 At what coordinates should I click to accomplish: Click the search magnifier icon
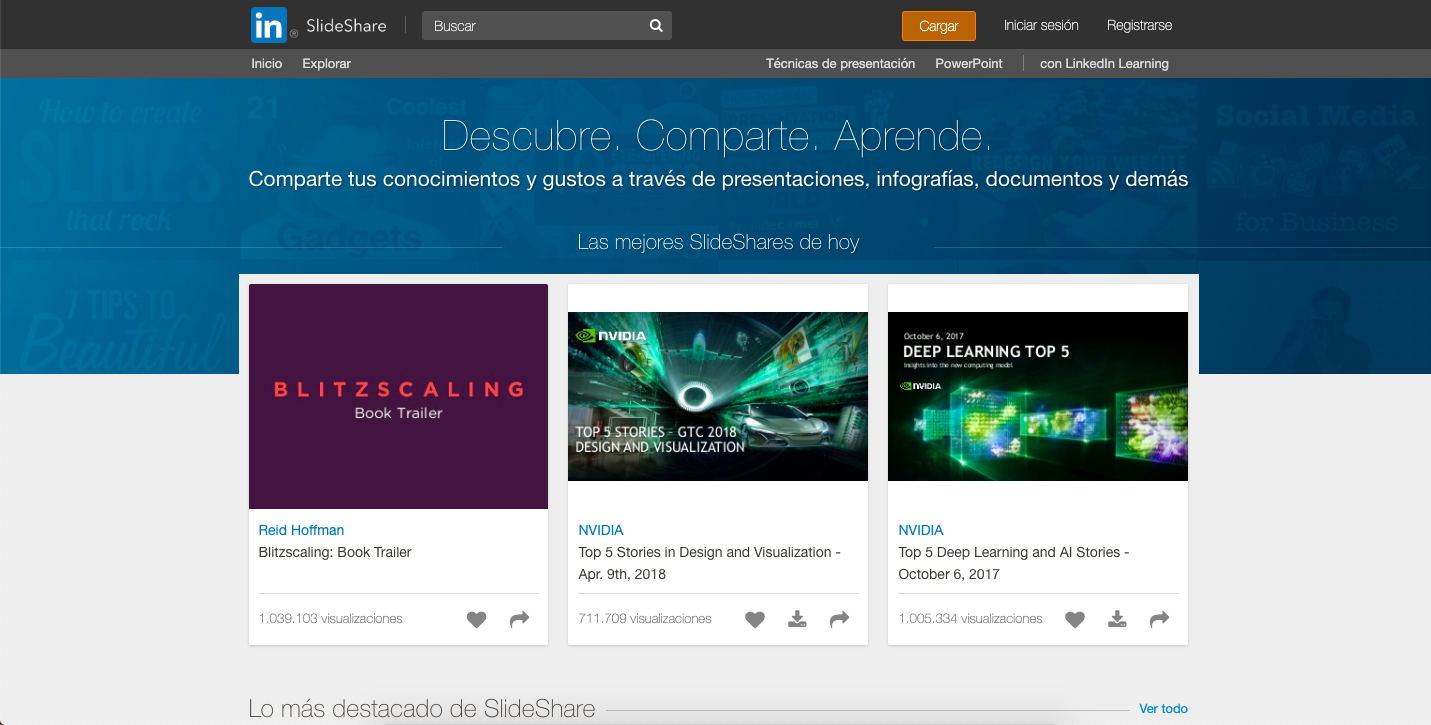(x=655, y=25)
